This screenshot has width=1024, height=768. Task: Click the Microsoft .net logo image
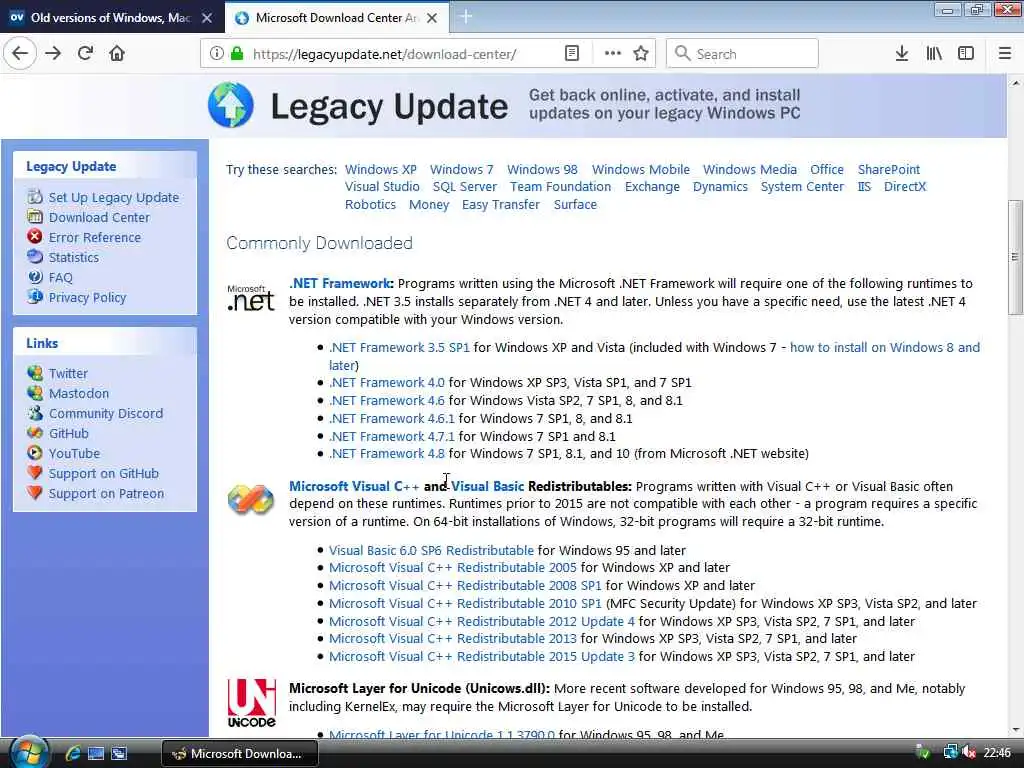[251, 297]
